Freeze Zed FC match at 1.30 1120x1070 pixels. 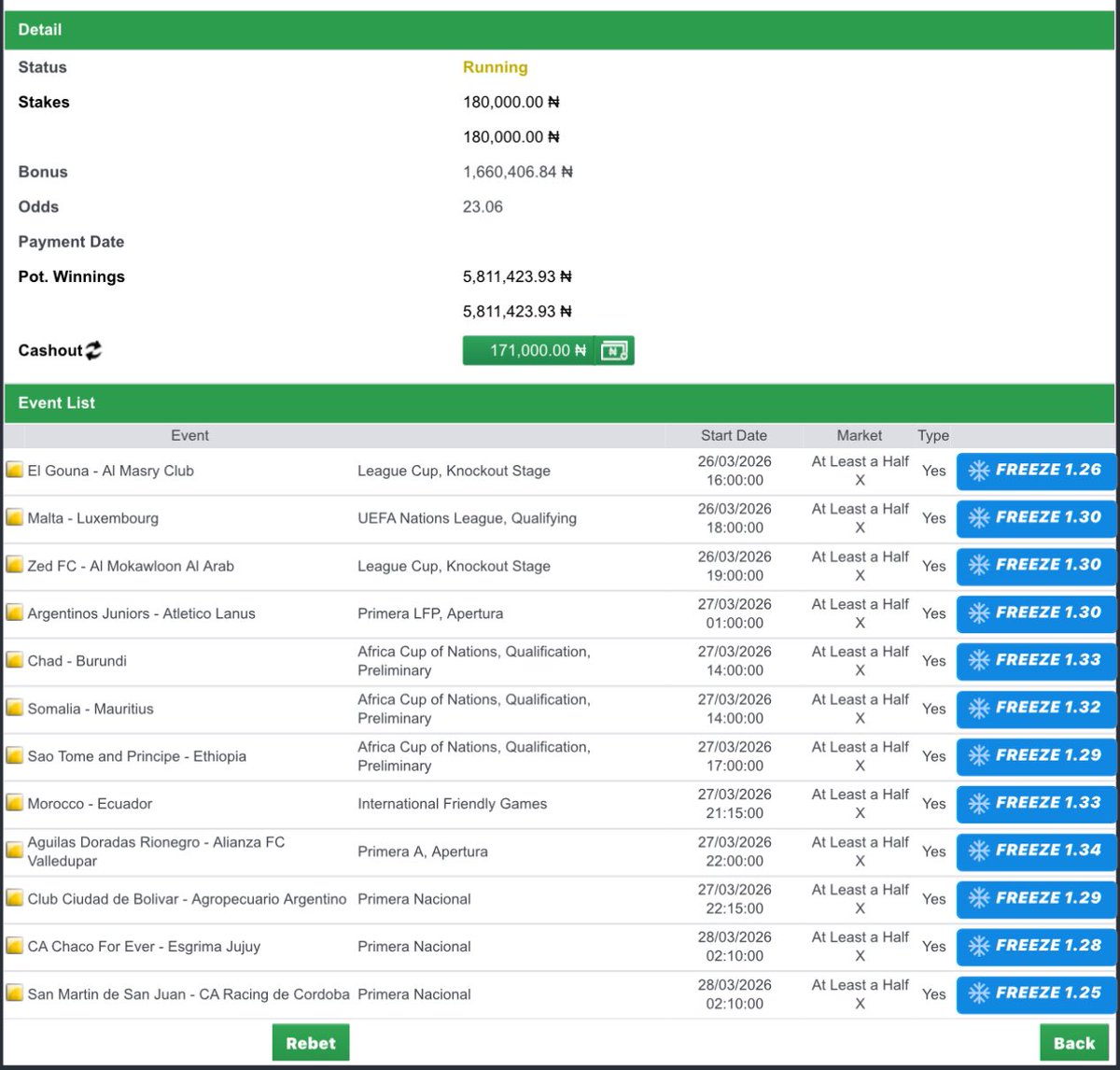1036,566
